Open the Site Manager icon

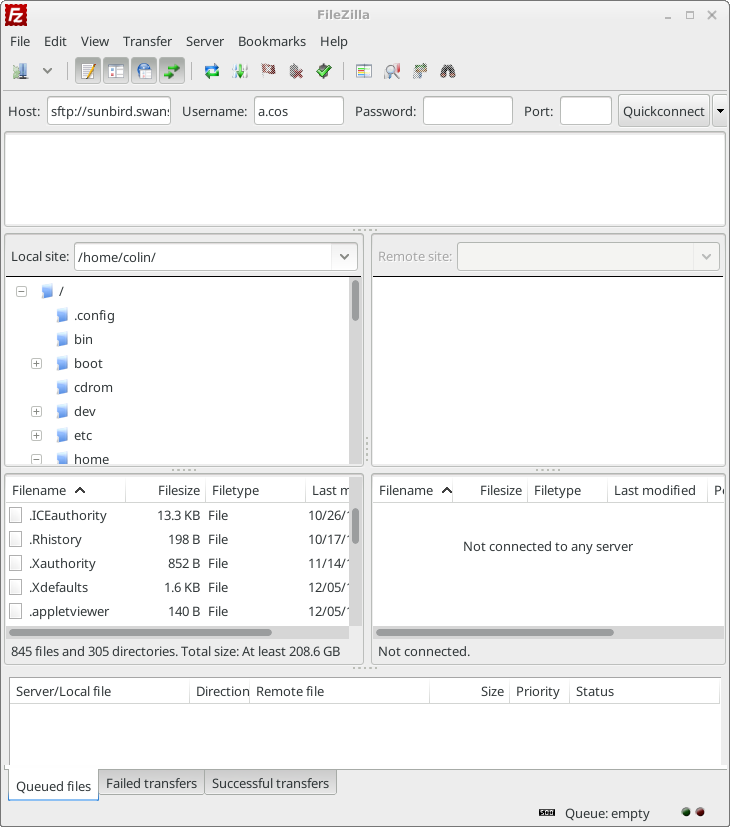[21, 71]
